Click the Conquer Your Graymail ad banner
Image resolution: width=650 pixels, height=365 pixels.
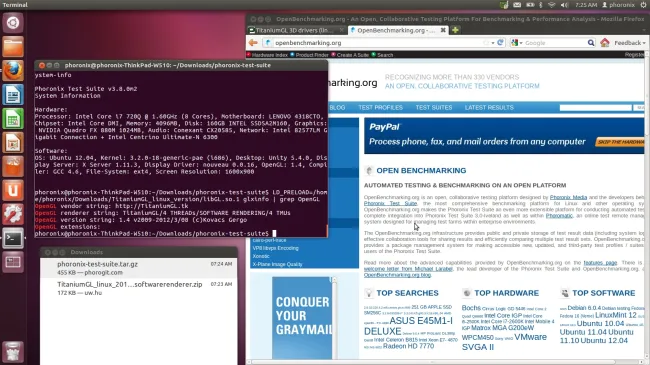click(303, 318)
